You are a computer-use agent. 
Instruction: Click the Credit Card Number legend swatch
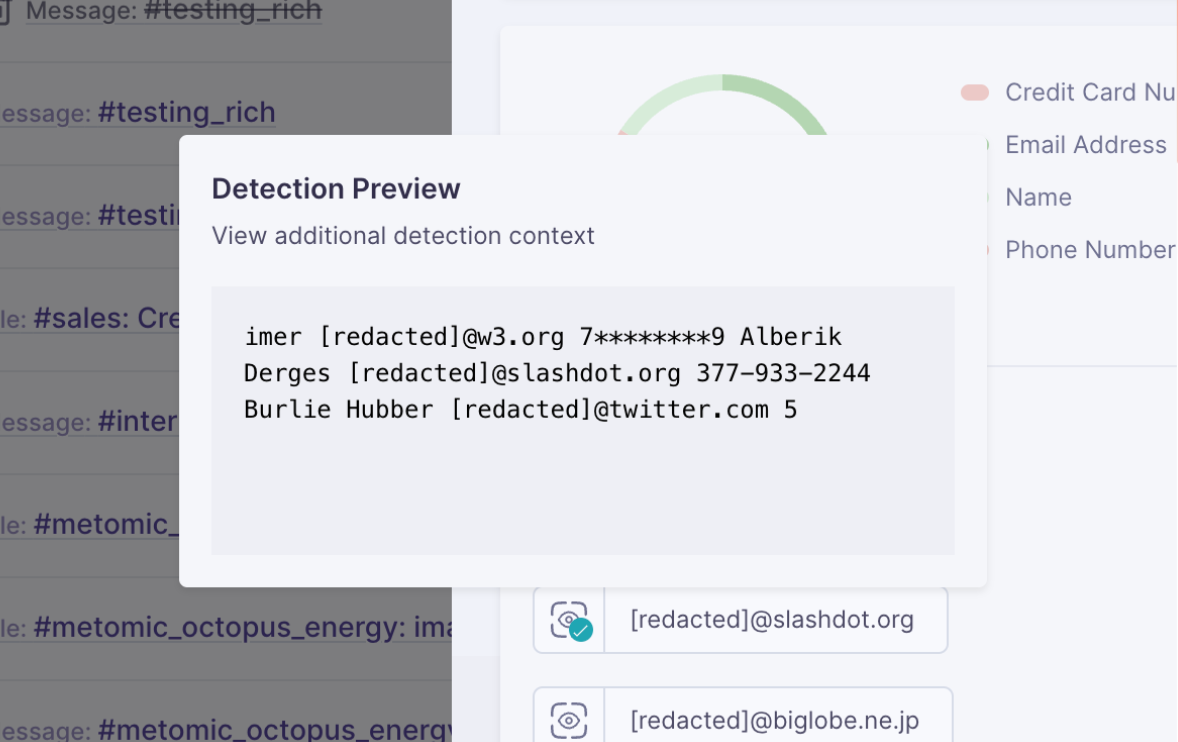click(974, 92)
